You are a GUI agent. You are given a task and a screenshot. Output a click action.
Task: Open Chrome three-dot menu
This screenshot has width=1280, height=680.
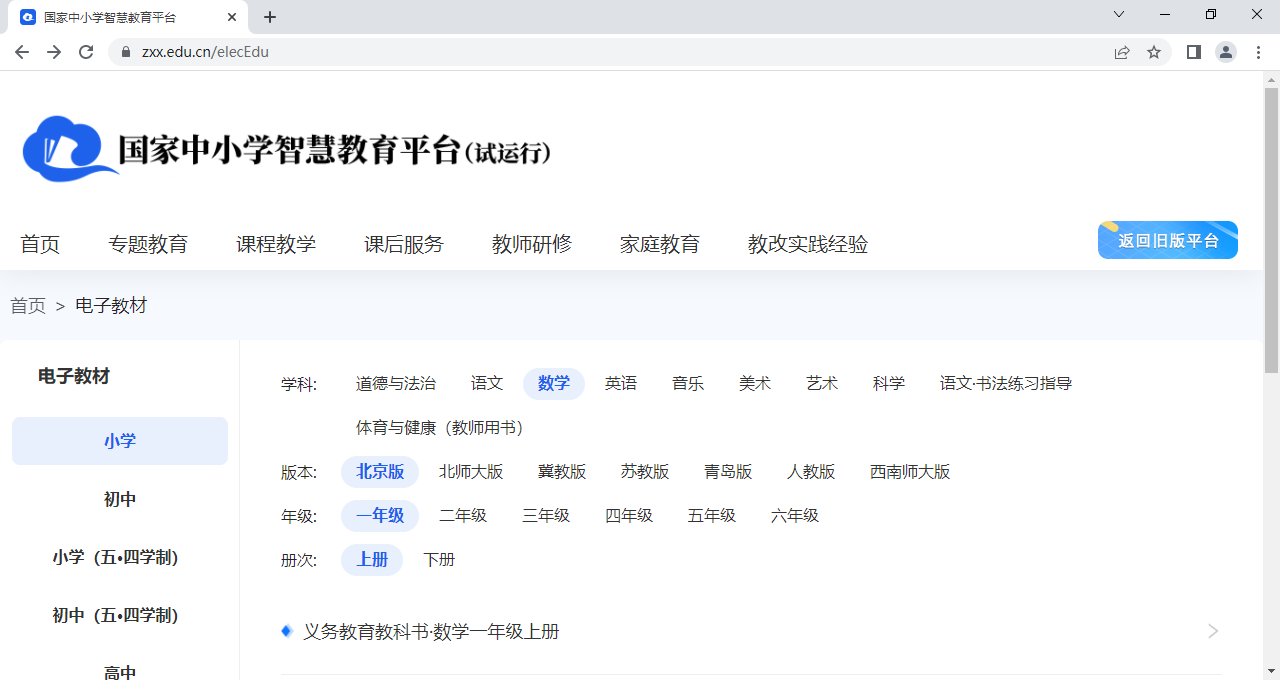pos(1259,52)
